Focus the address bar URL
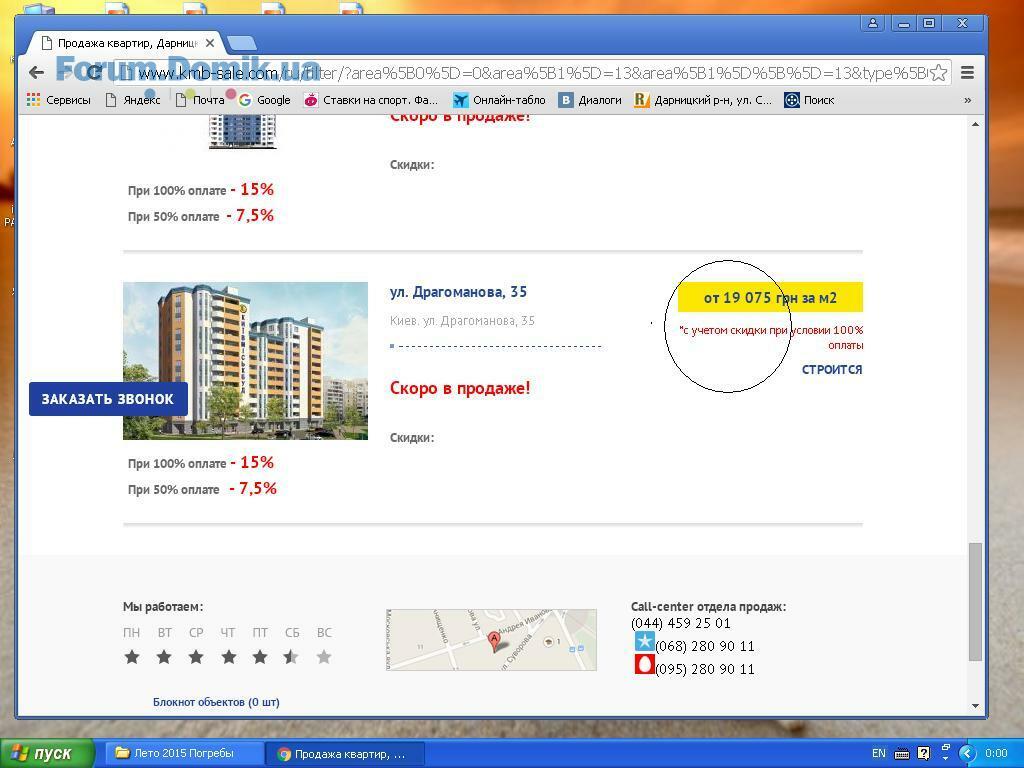This screenshot has width=1024, height=768. coord(531,72)
